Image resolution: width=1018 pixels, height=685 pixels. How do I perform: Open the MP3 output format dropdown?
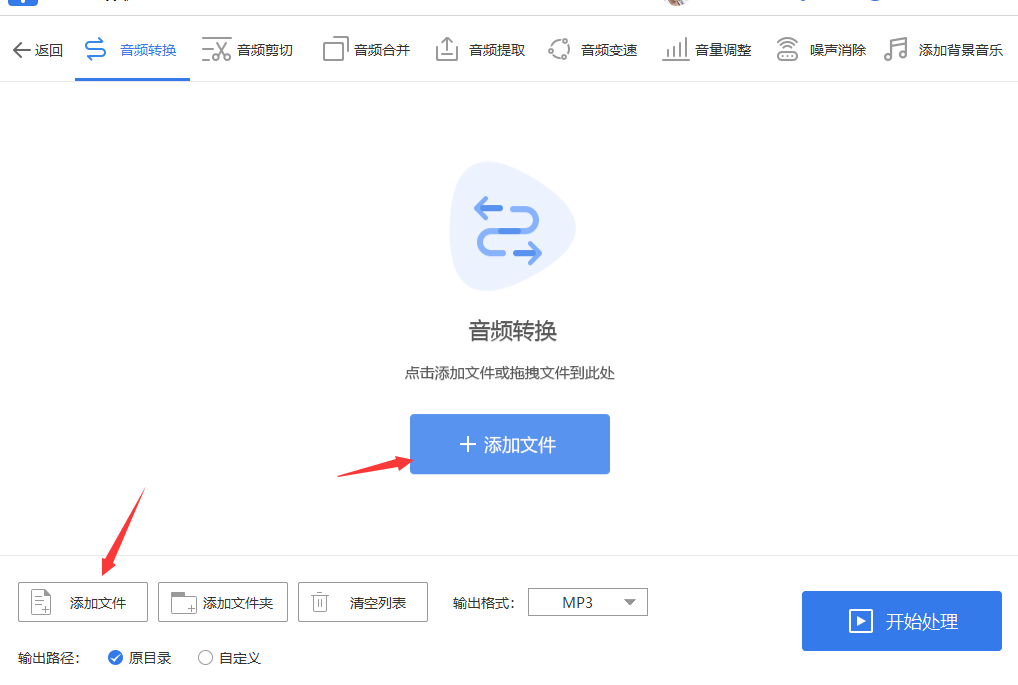(x=588, y=602)
